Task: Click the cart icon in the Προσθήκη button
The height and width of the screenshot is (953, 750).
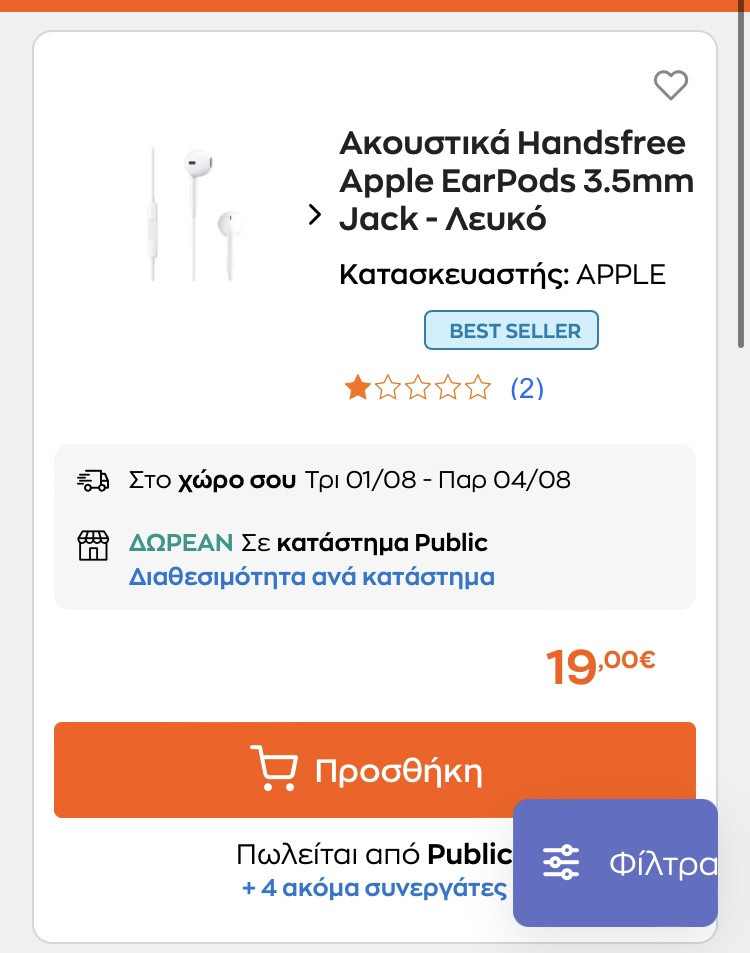Action: tap(273, 770)
